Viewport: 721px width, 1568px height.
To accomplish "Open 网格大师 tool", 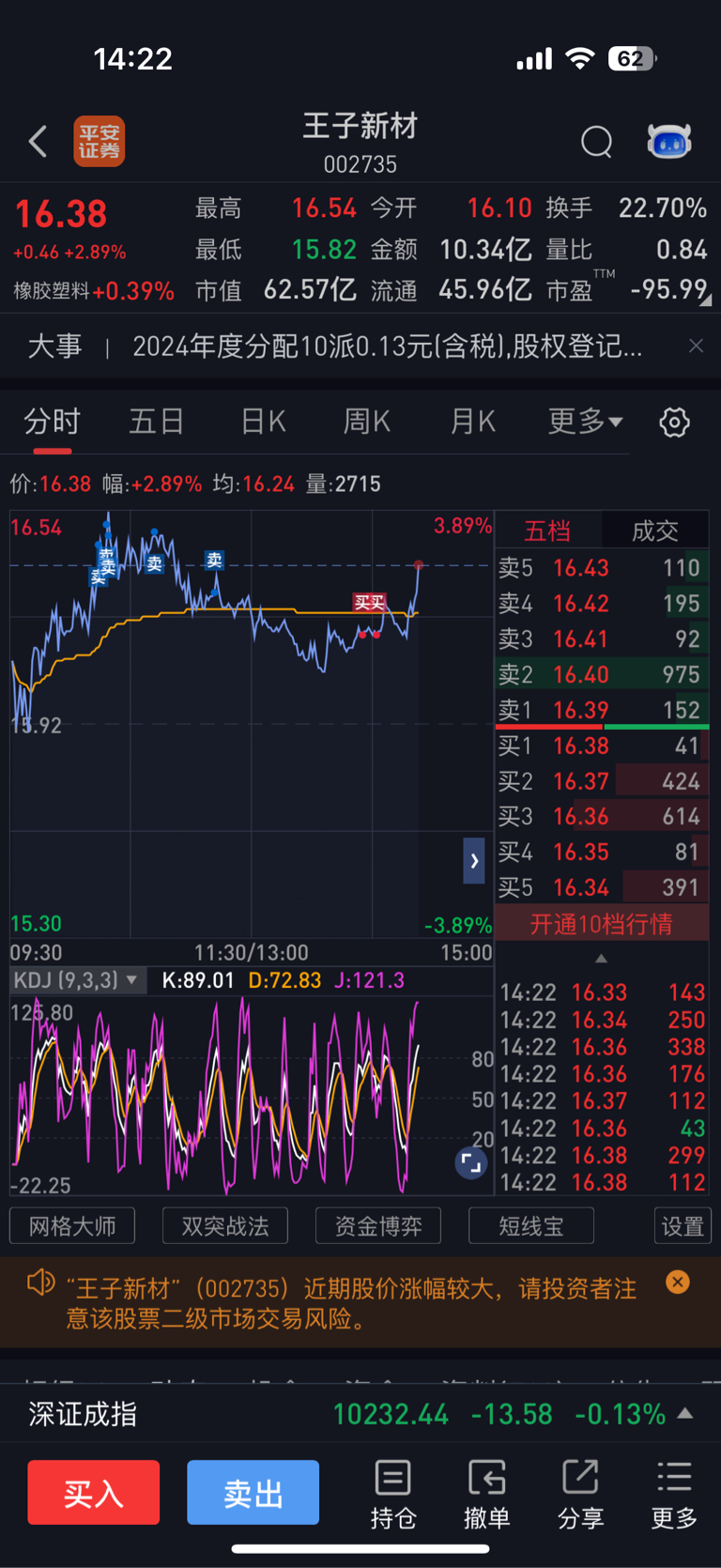I will pyautogui.click(x=72, y=1226).
